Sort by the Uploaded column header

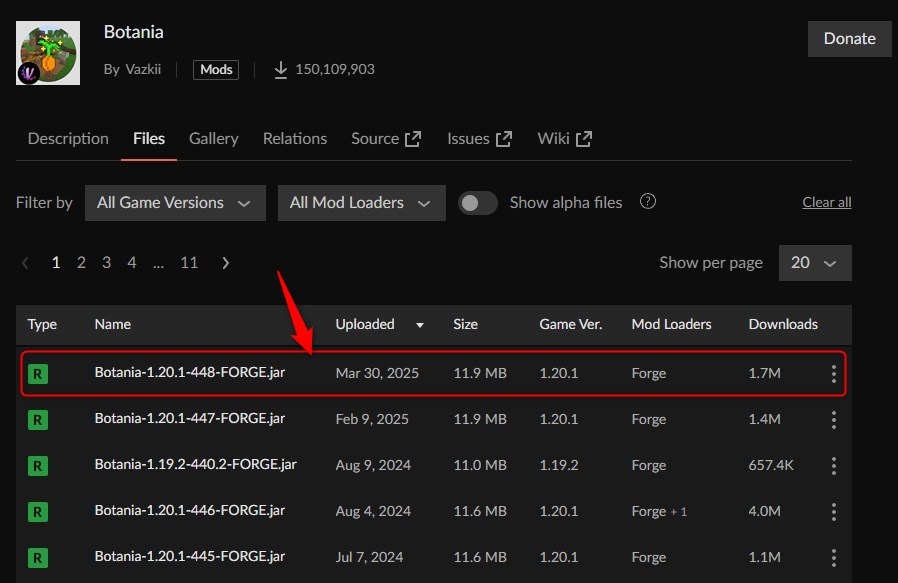point(365,324)
